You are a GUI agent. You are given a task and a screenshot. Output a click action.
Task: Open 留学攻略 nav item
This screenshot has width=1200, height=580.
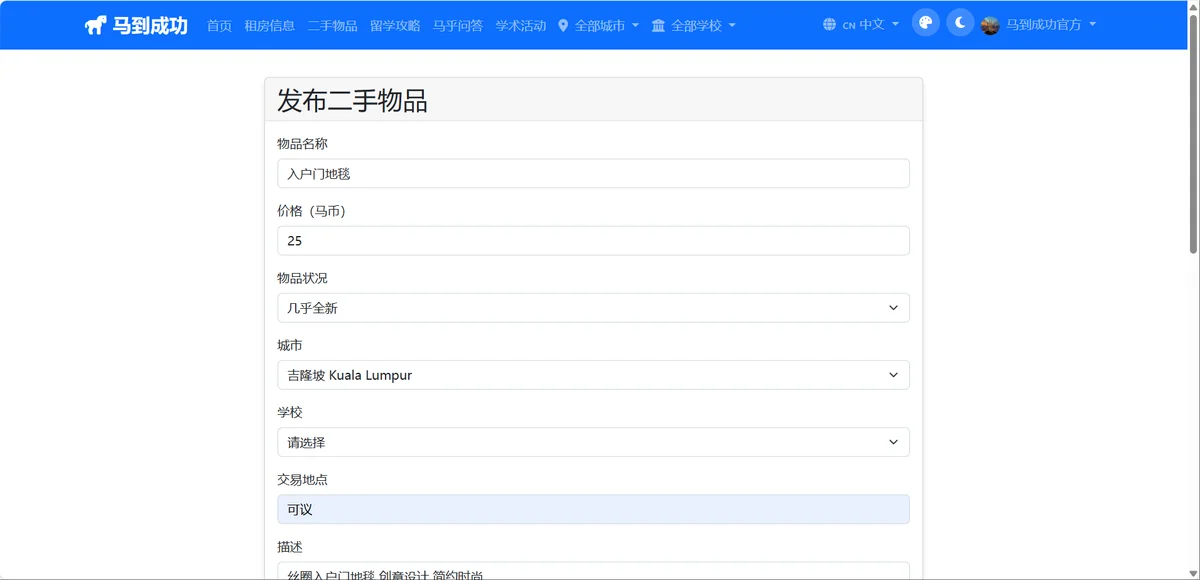pos(395,25)
